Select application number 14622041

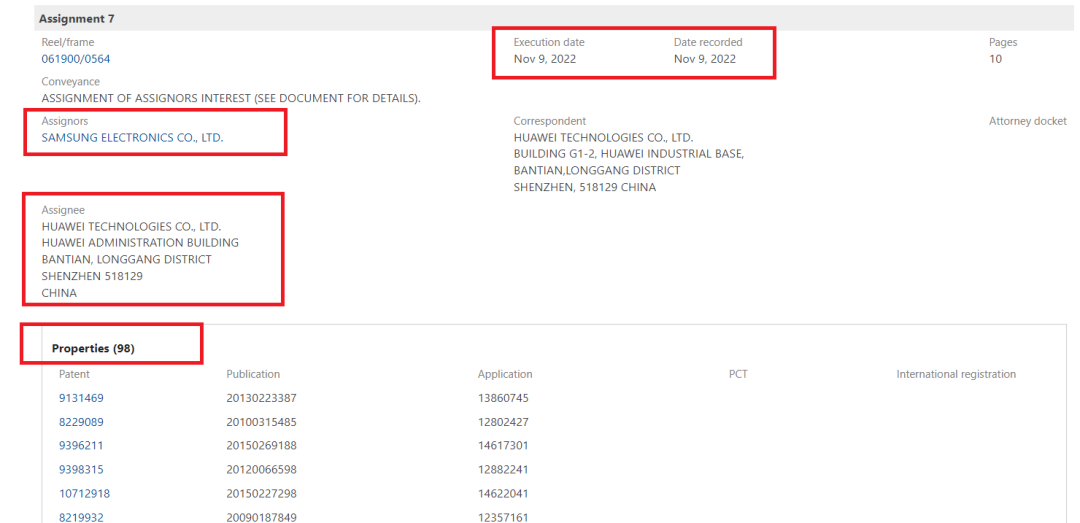503,493
